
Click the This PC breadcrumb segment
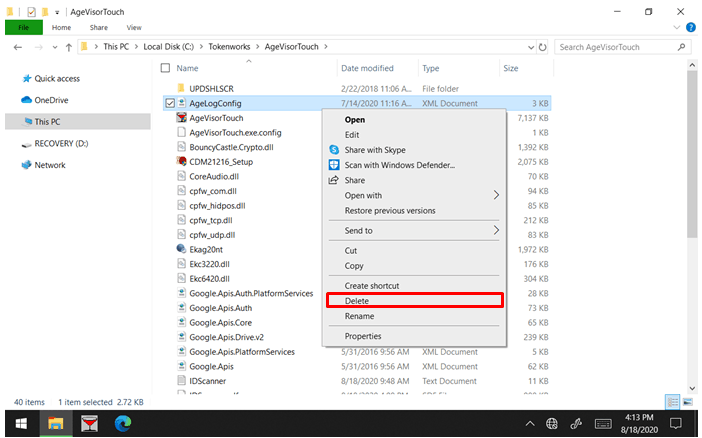116,47
